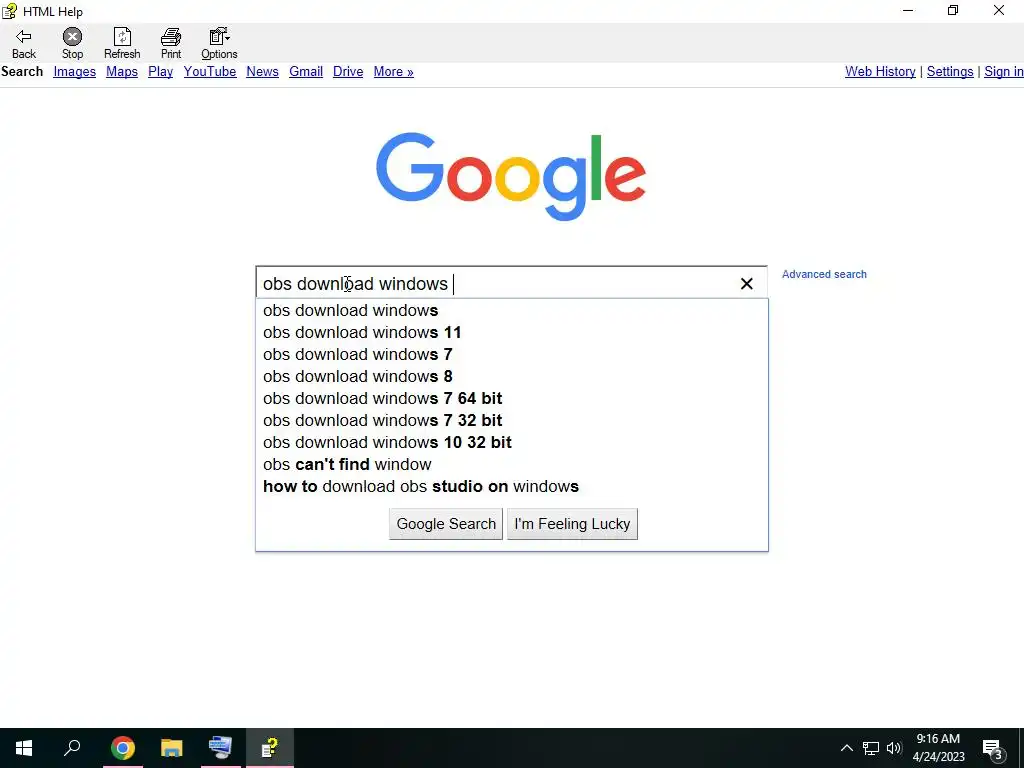The width and height of the screenshot is (1024, 768).
Task: Select suggestion 'obs download windows'
Action: tap(512, 310)
